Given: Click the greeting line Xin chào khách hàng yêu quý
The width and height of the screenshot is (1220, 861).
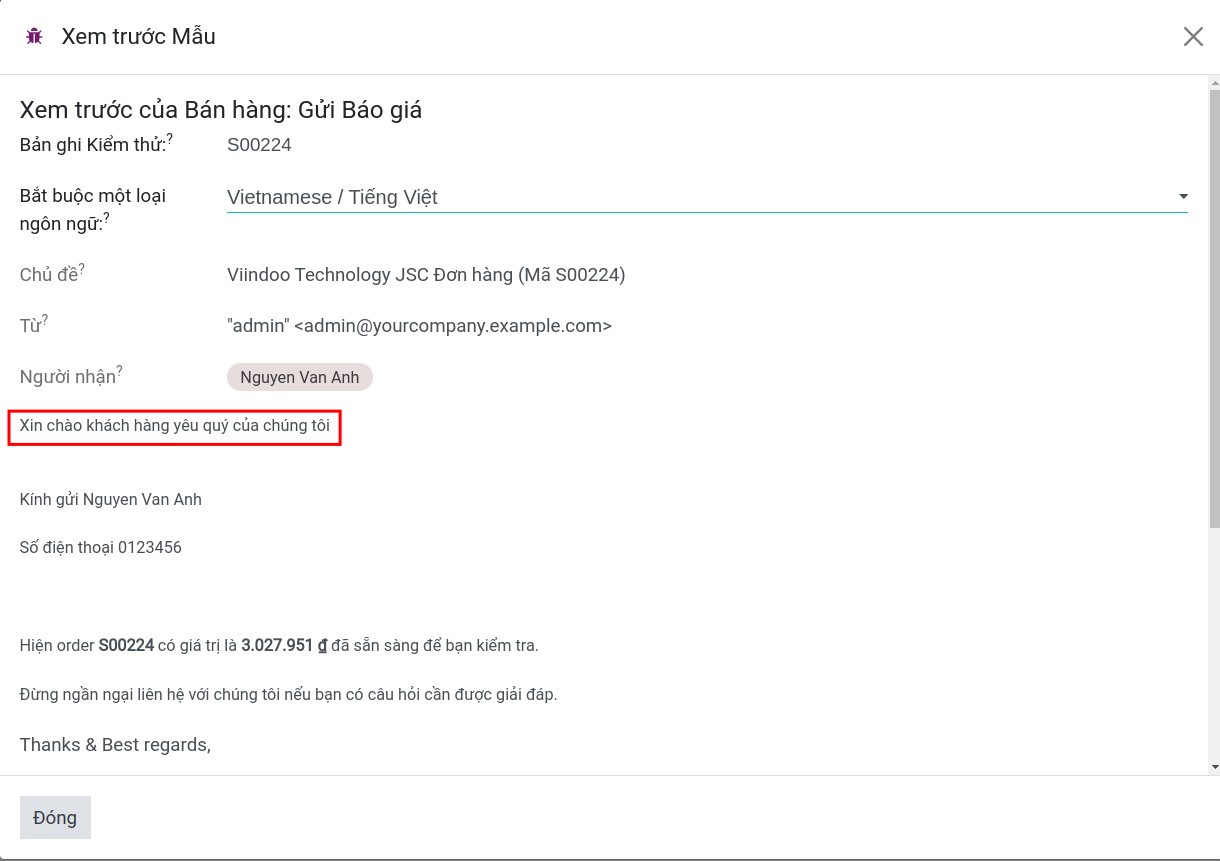Looking at the screenshot, I should (x=175, y=426).
